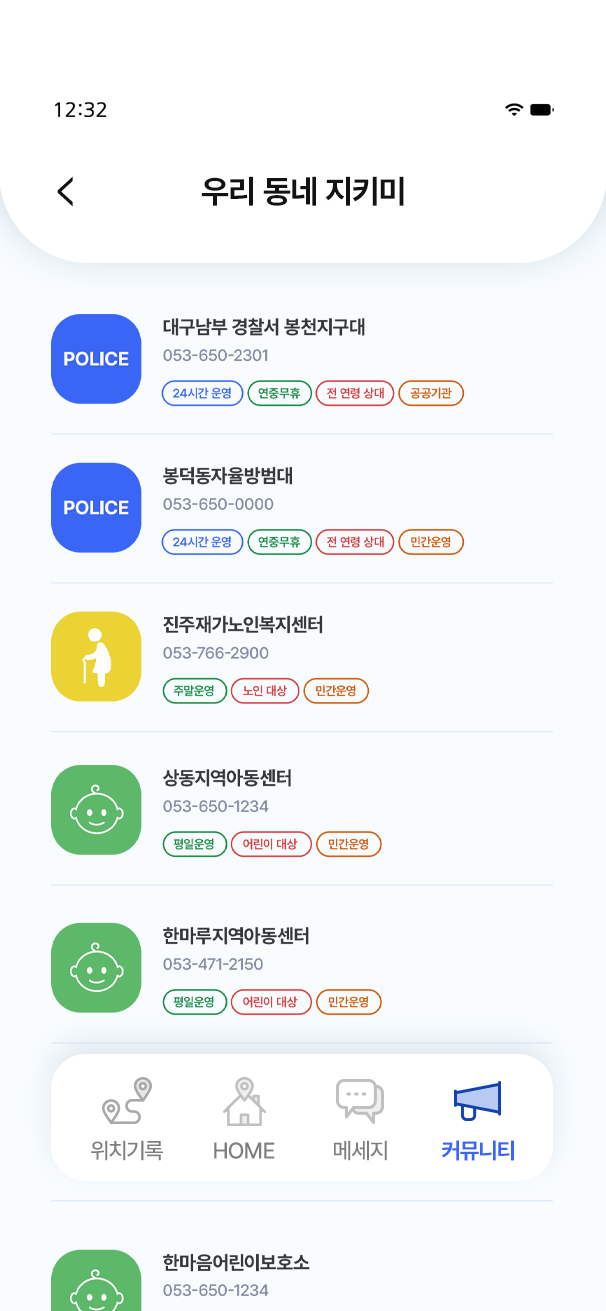
Task: Open the 대구남부 경찰서 봉천지구대 listing title
Action: pos(266,327)
